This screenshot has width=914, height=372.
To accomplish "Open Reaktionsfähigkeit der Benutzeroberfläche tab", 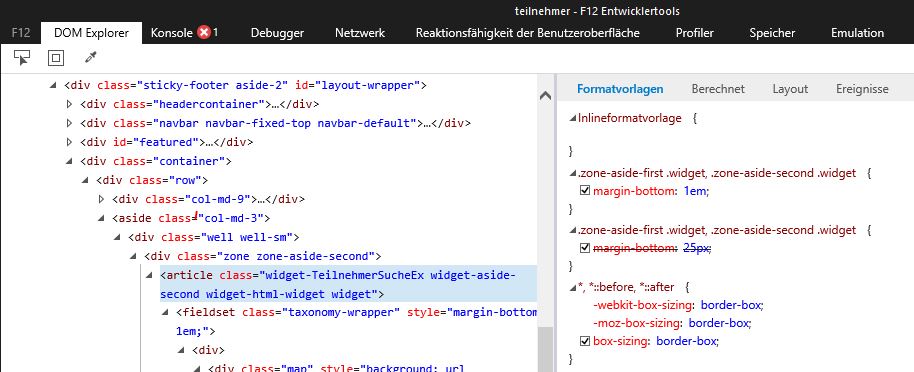I will pos(528,33).
